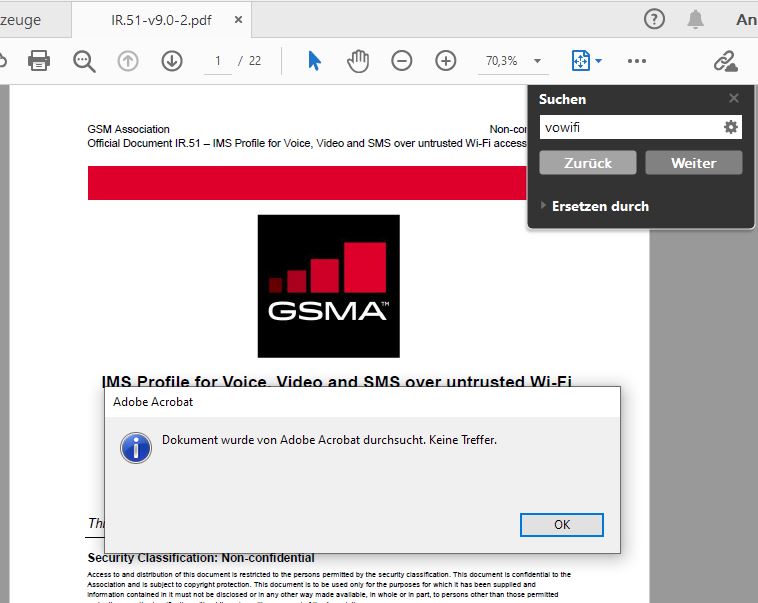Click the Official Document IR.51 header line
Image resolution: width=758 pixels, height=603 pixels.
306,143
